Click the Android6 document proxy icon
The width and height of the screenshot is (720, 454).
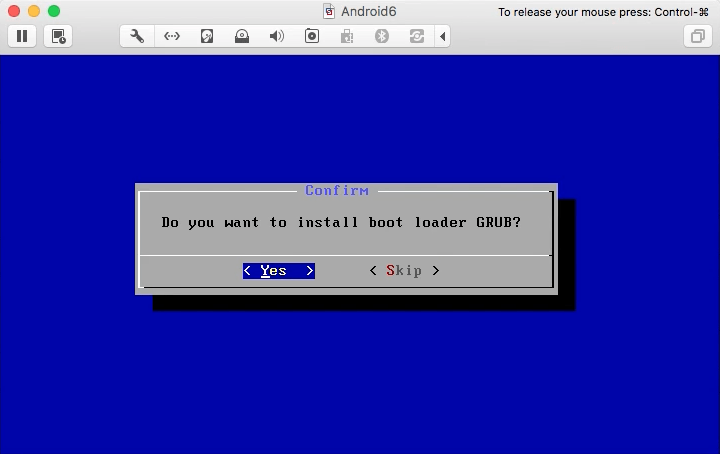329,11
